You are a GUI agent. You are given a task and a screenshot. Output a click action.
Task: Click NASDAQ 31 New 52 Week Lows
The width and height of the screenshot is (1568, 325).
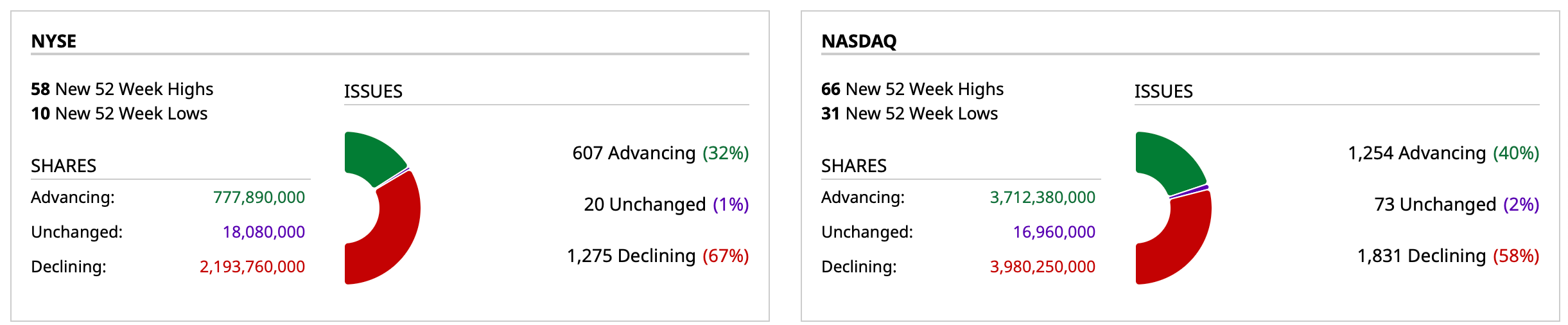click(910, 114)
